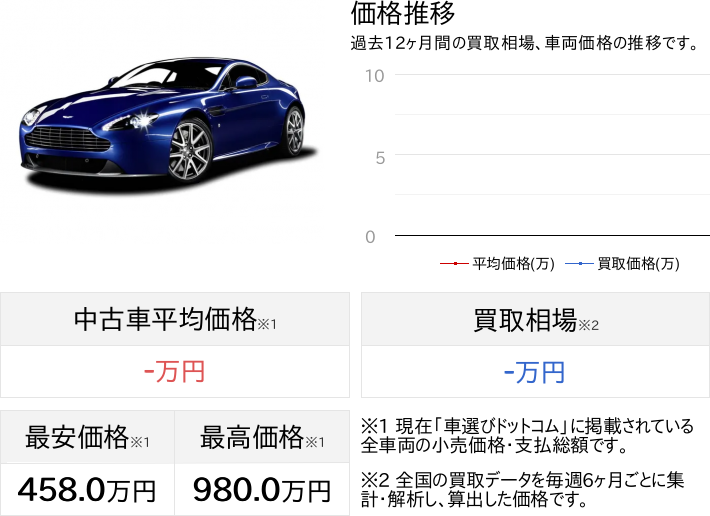Click the chart's 0 baseline axis

click(x=552, y=235)
